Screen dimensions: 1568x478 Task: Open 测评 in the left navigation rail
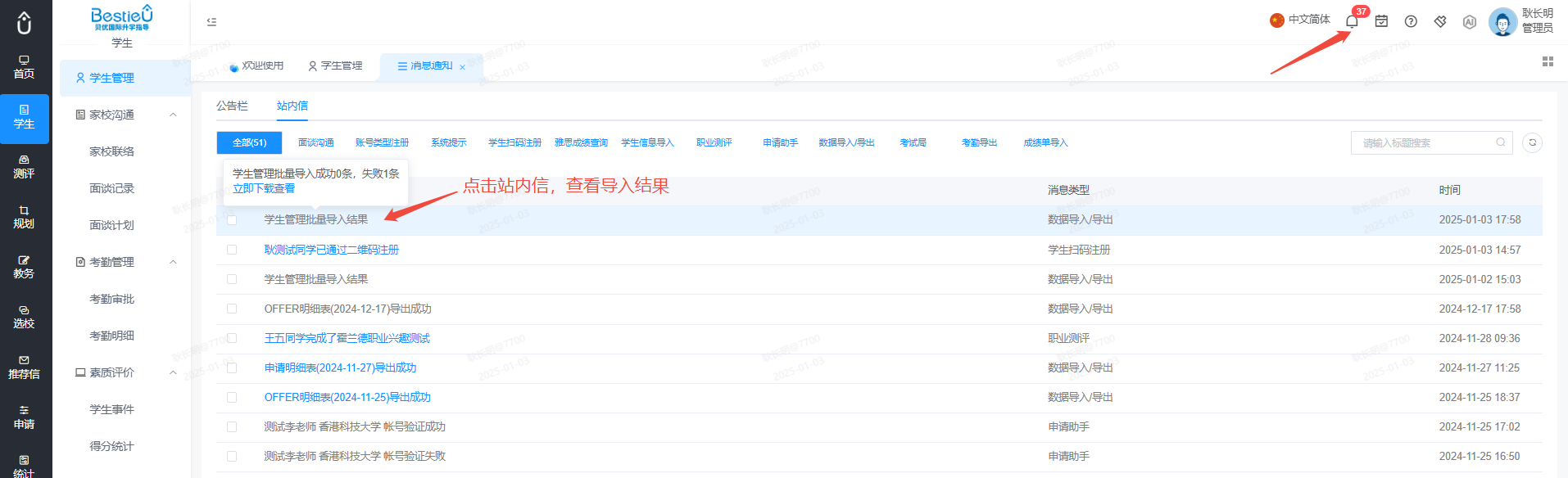[x=24, y=166]
